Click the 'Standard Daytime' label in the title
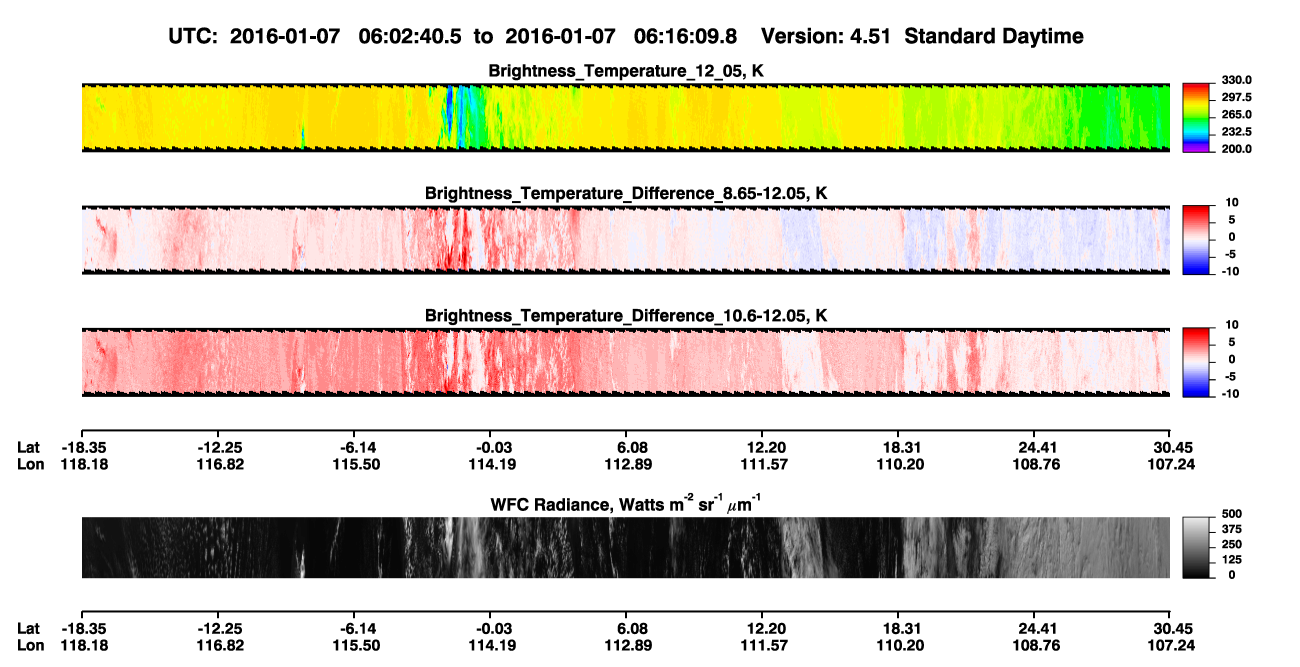Viewport: 1300px width, 667px height. (992, 37)
